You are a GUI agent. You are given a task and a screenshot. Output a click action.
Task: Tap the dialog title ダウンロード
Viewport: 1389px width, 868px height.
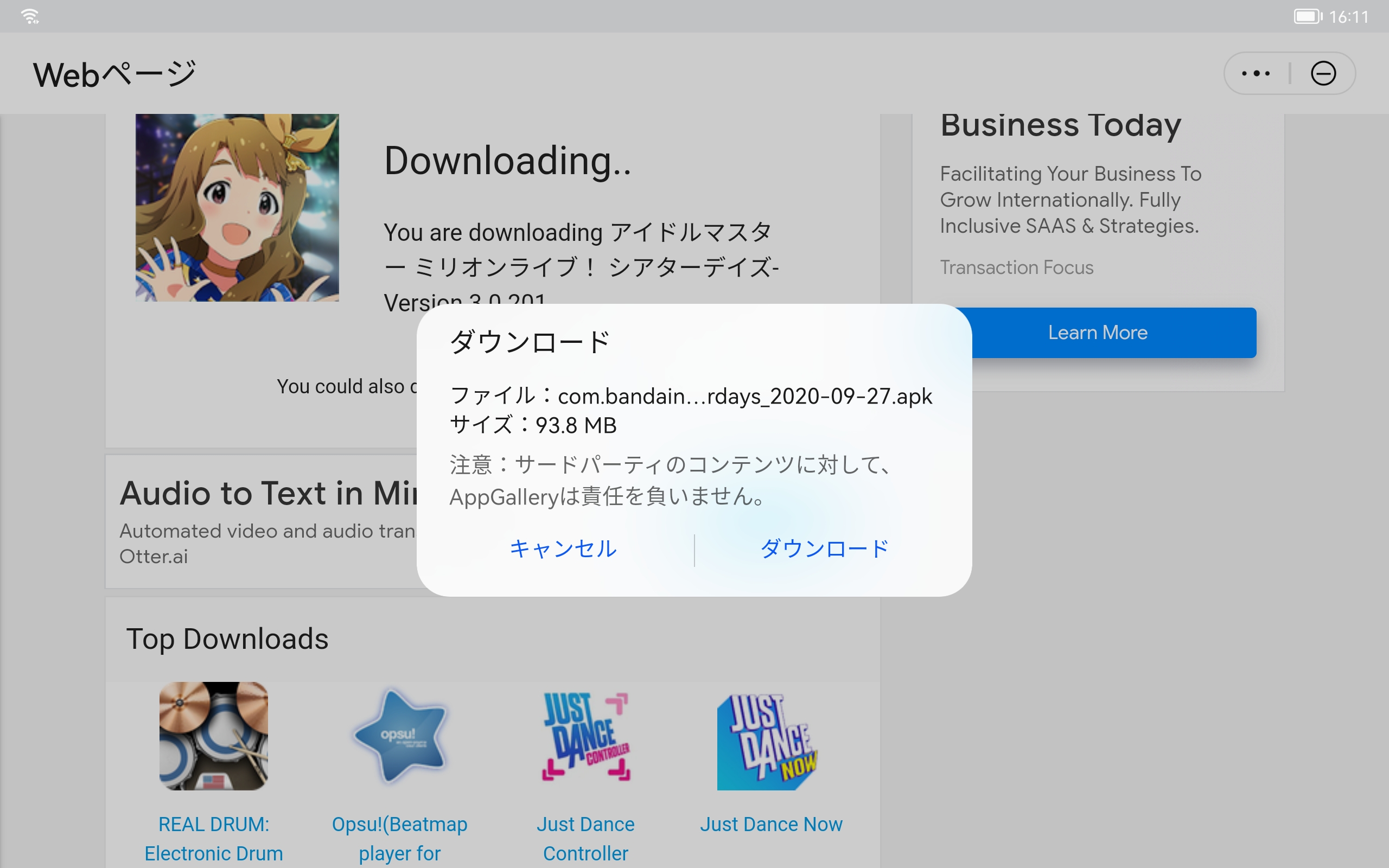click(x=530, y=342)
